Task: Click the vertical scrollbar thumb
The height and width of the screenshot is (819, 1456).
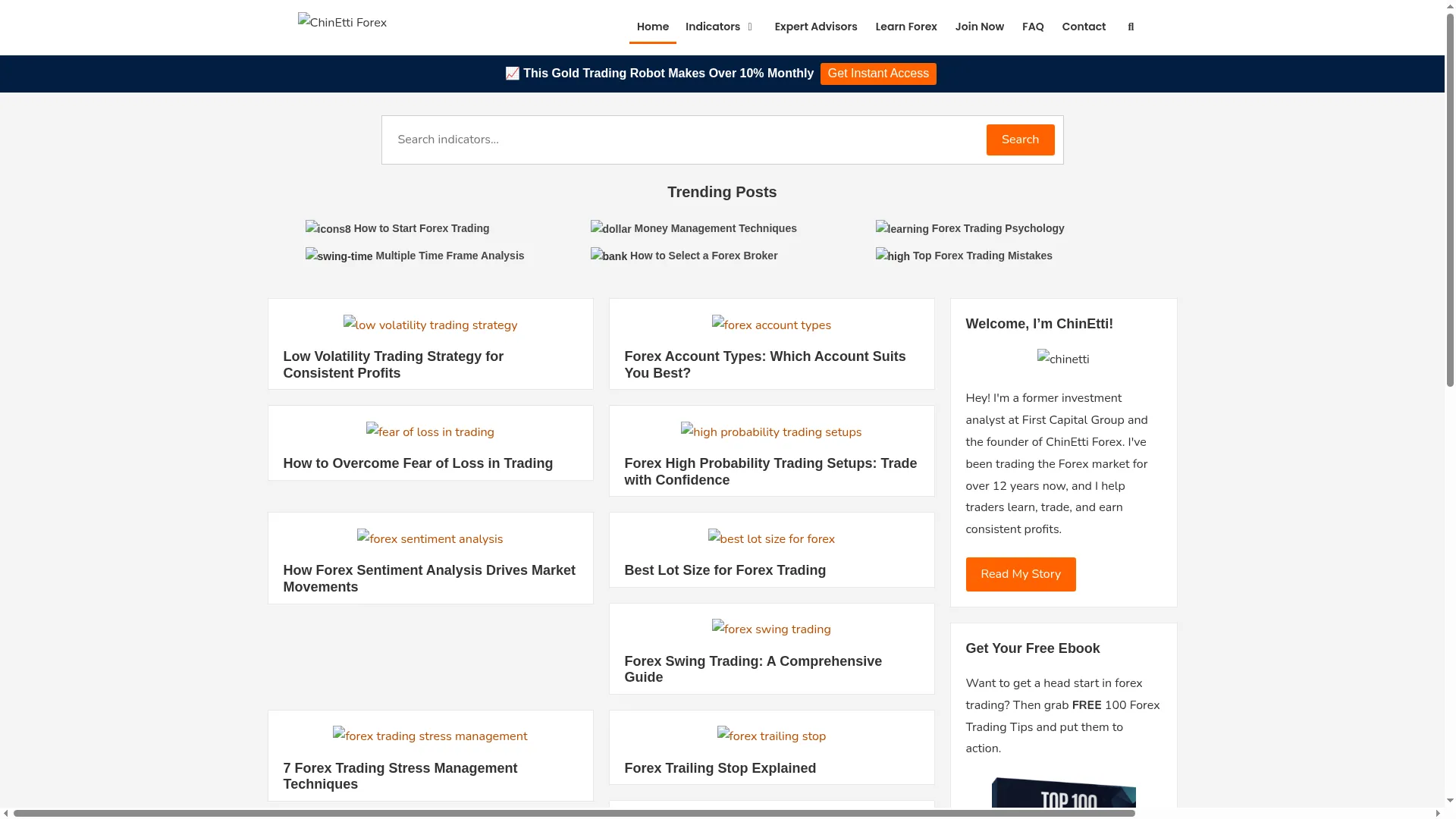Action: (x=1450, y=199)
